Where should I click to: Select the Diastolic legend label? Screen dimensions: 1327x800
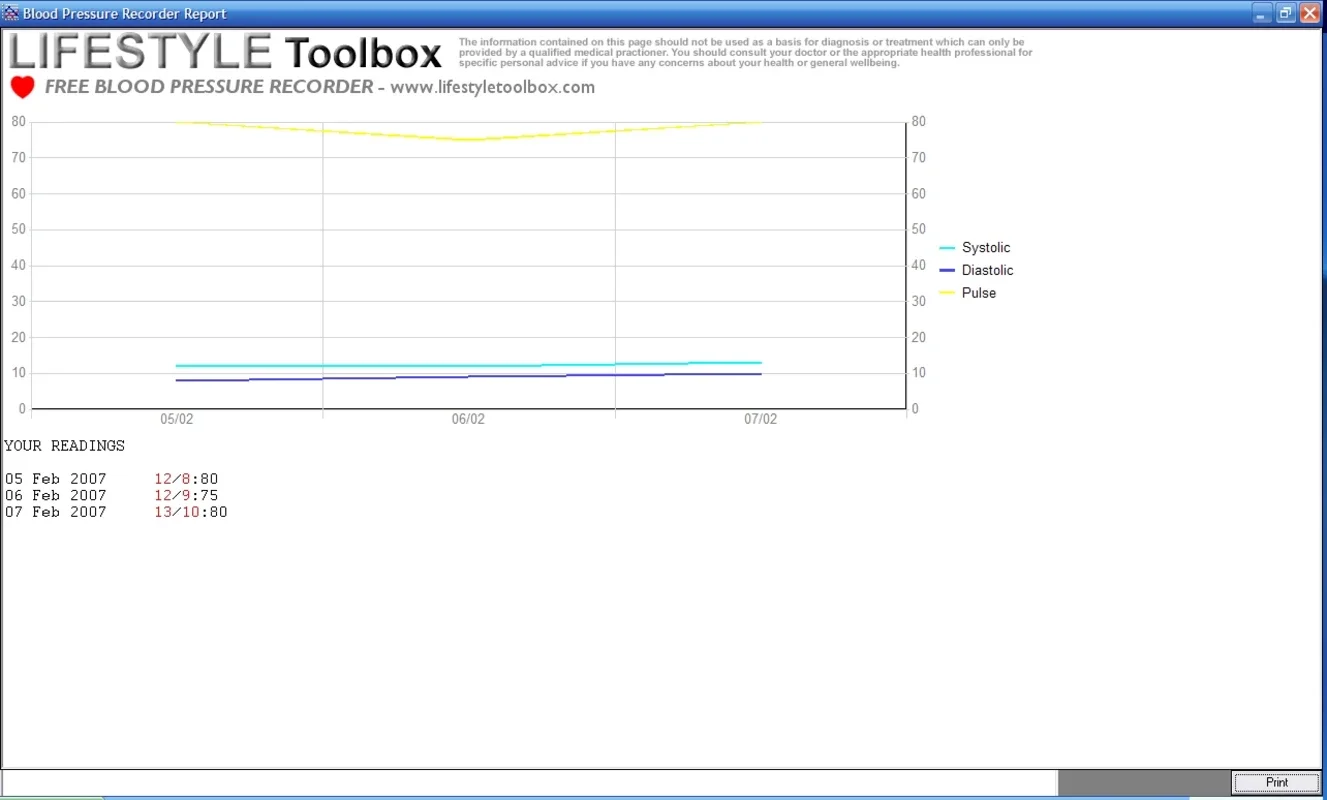[x=987, y=270]
